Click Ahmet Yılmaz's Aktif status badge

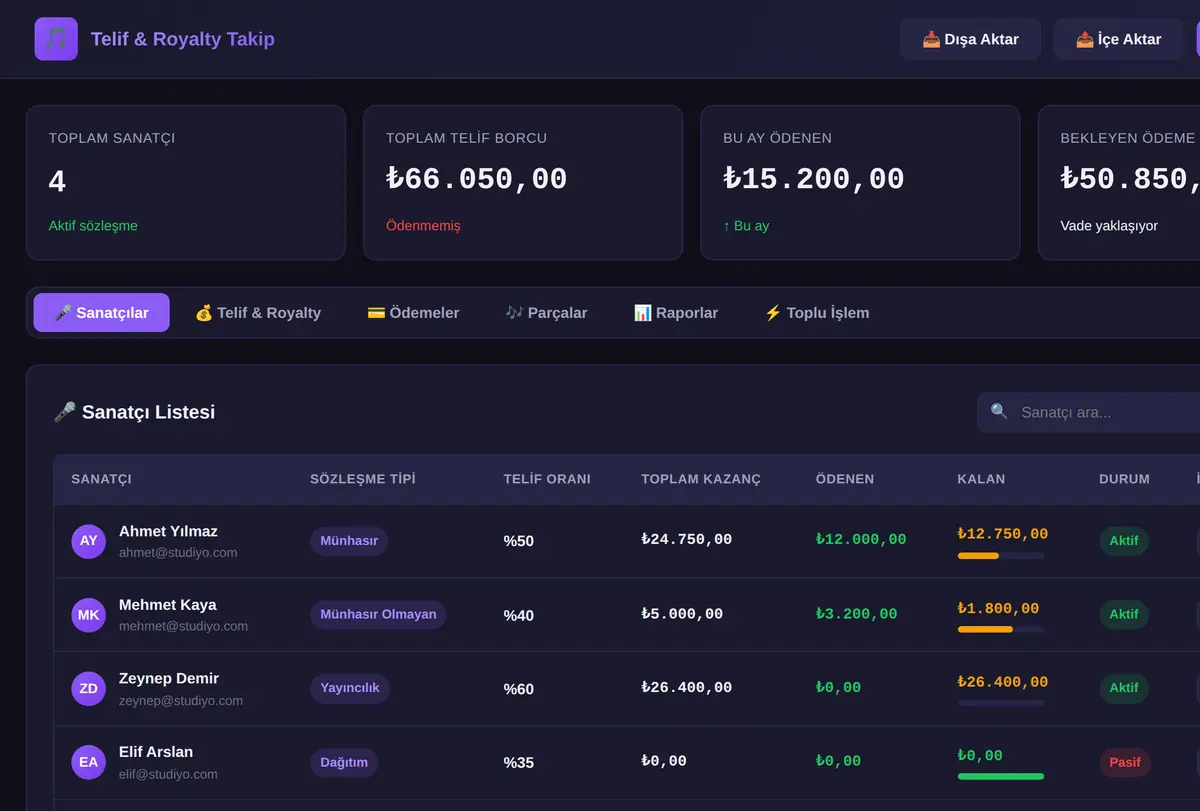[x=1124, y=541]
